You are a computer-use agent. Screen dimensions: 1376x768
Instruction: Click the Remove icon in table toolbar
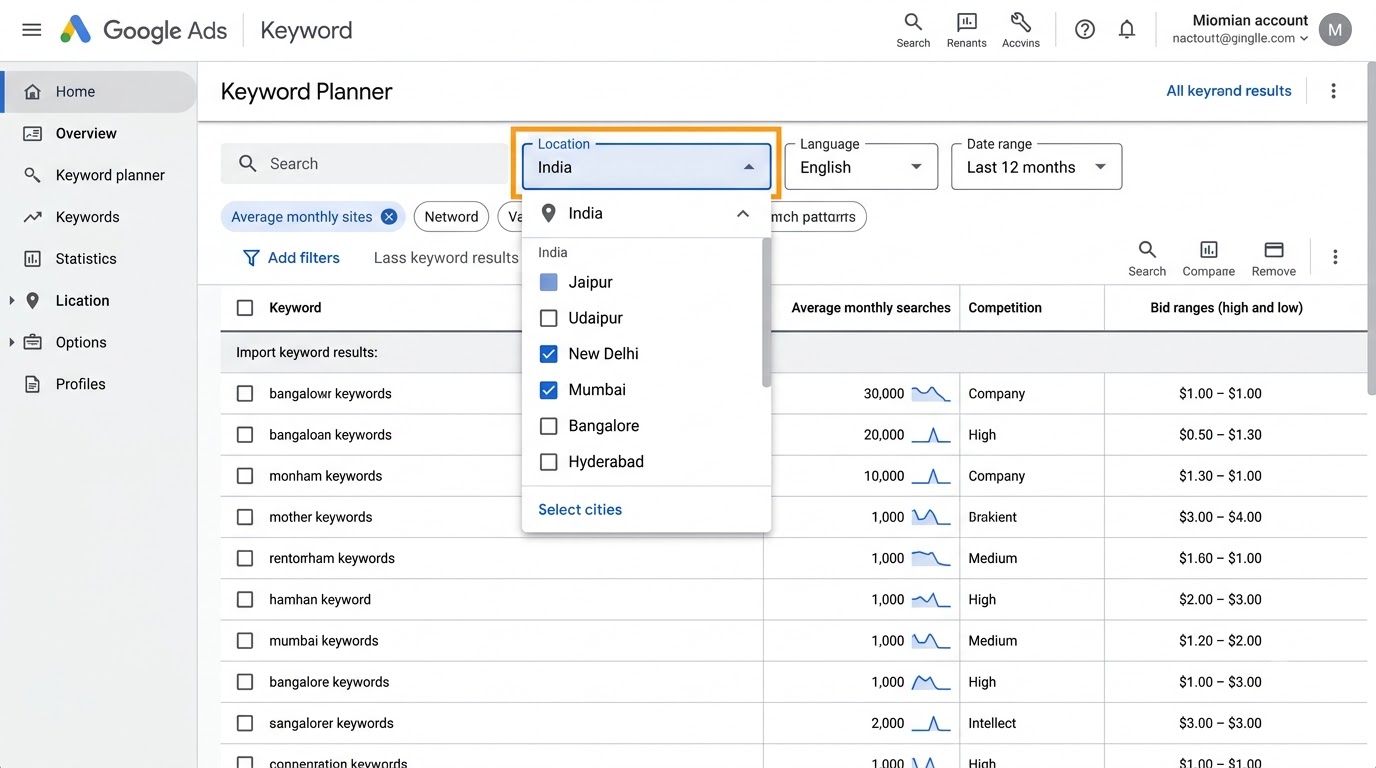tap(1274, 257)
